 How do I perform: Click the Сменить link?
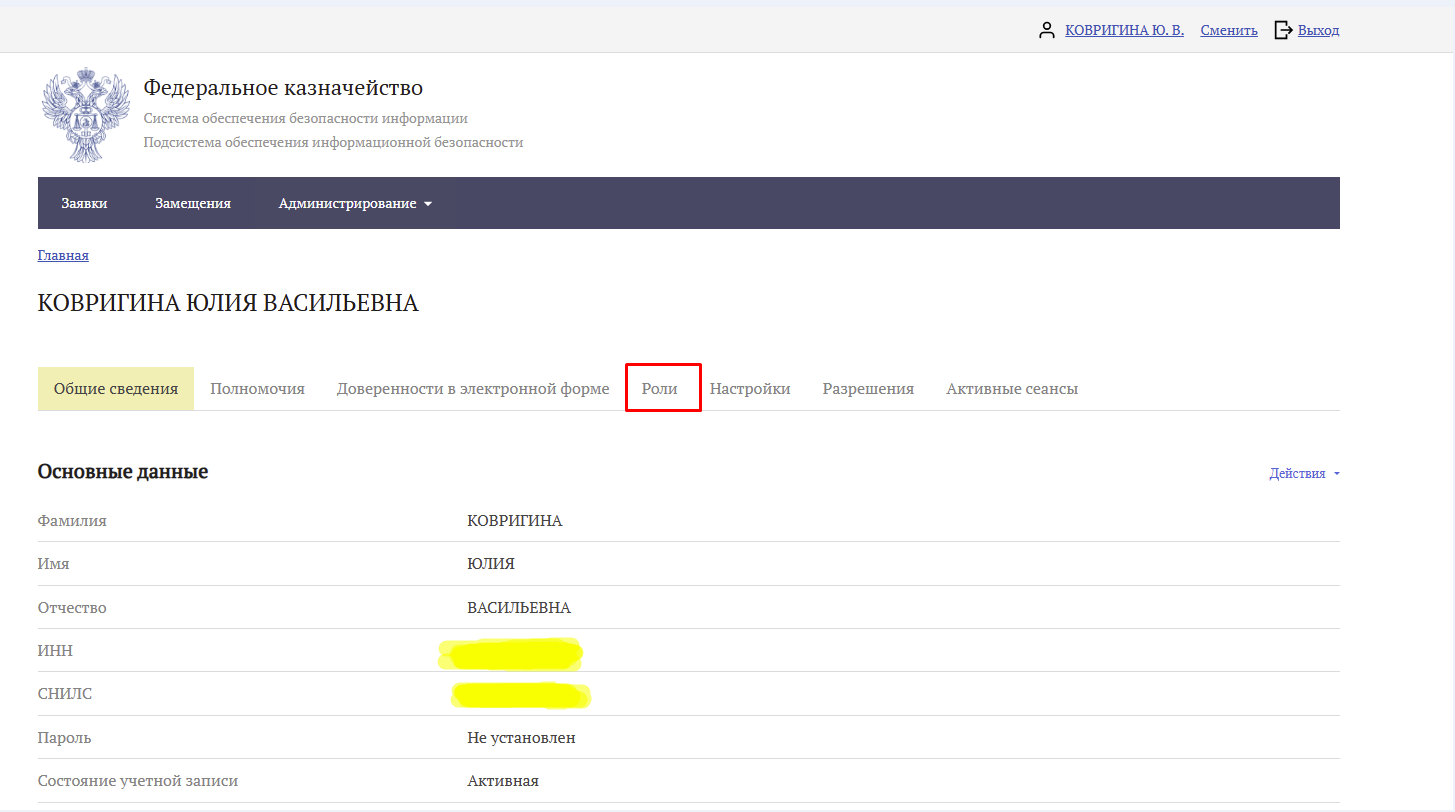pos(1228,30)
